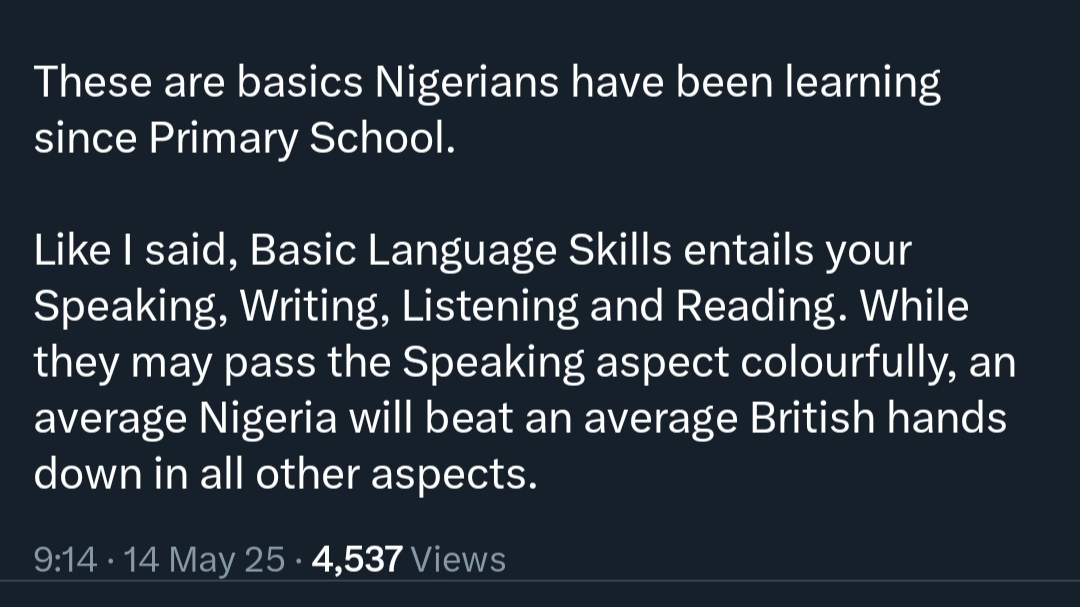Click the word Nigeria after average
This screenshot has width=1080, height=607.
point(268,418)
